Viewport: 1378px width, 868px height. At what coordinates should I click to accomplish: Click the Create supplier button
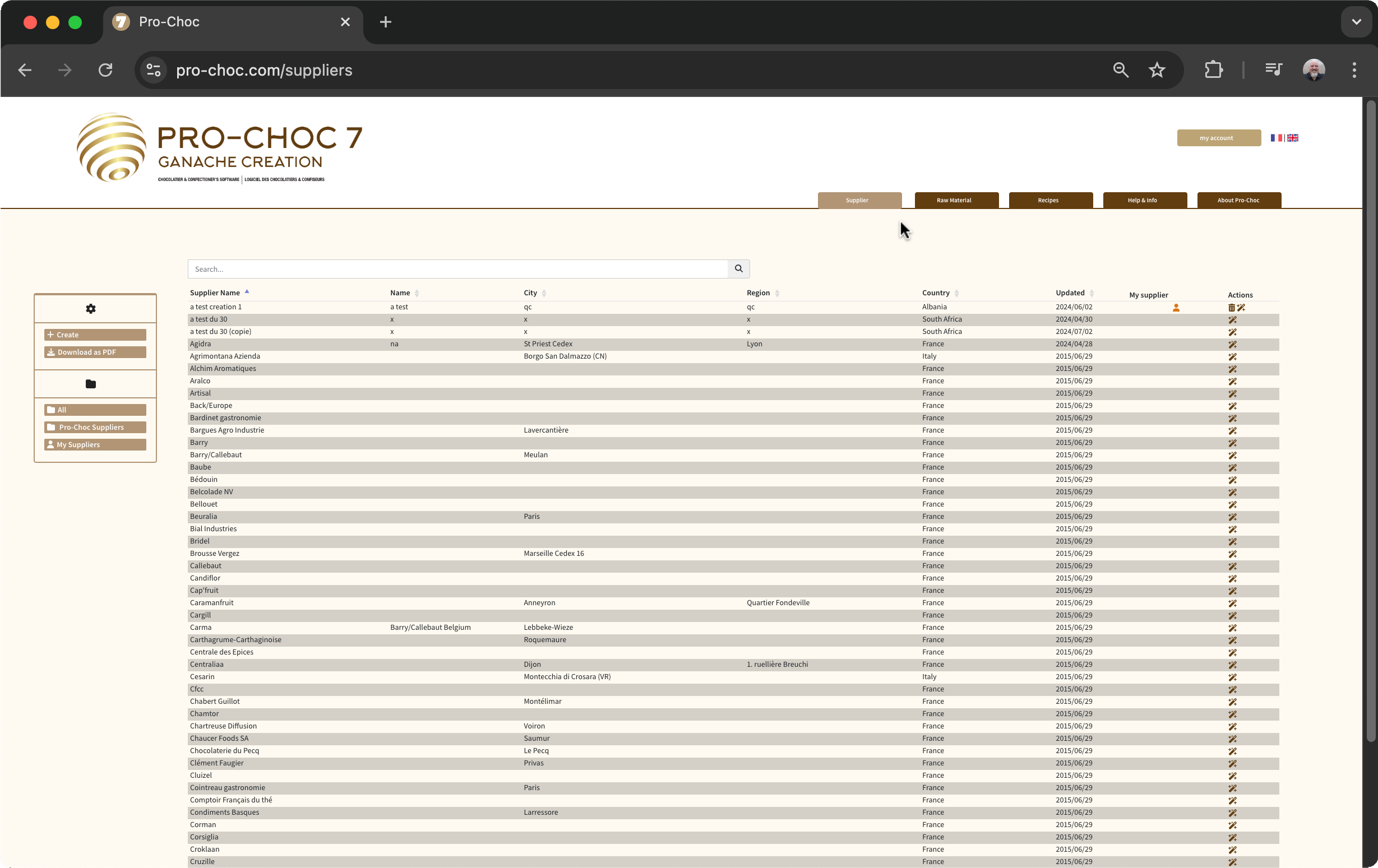(x=95, y=335)
